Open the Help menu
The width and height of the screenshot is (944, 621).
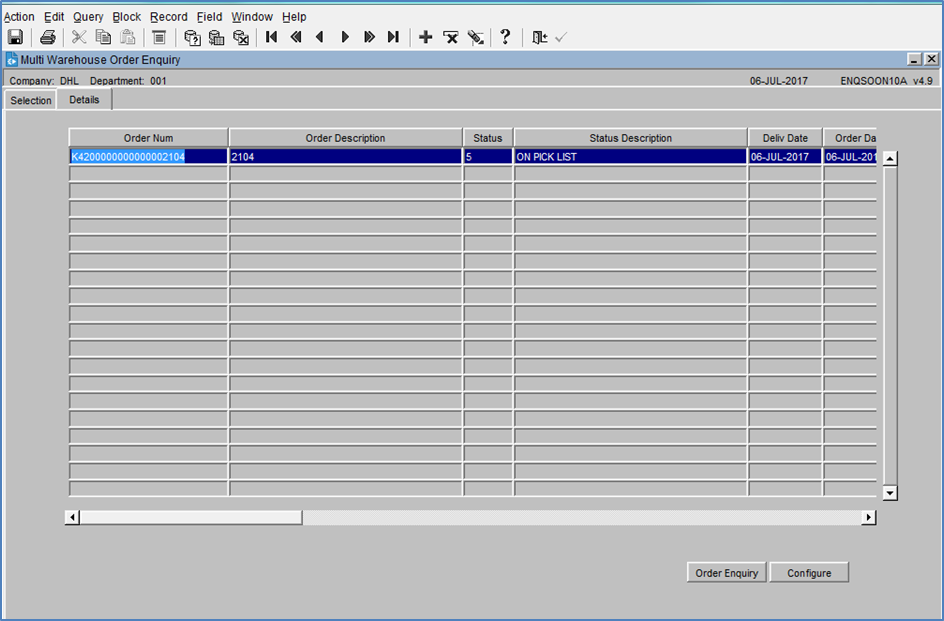(x=294, y=17)
